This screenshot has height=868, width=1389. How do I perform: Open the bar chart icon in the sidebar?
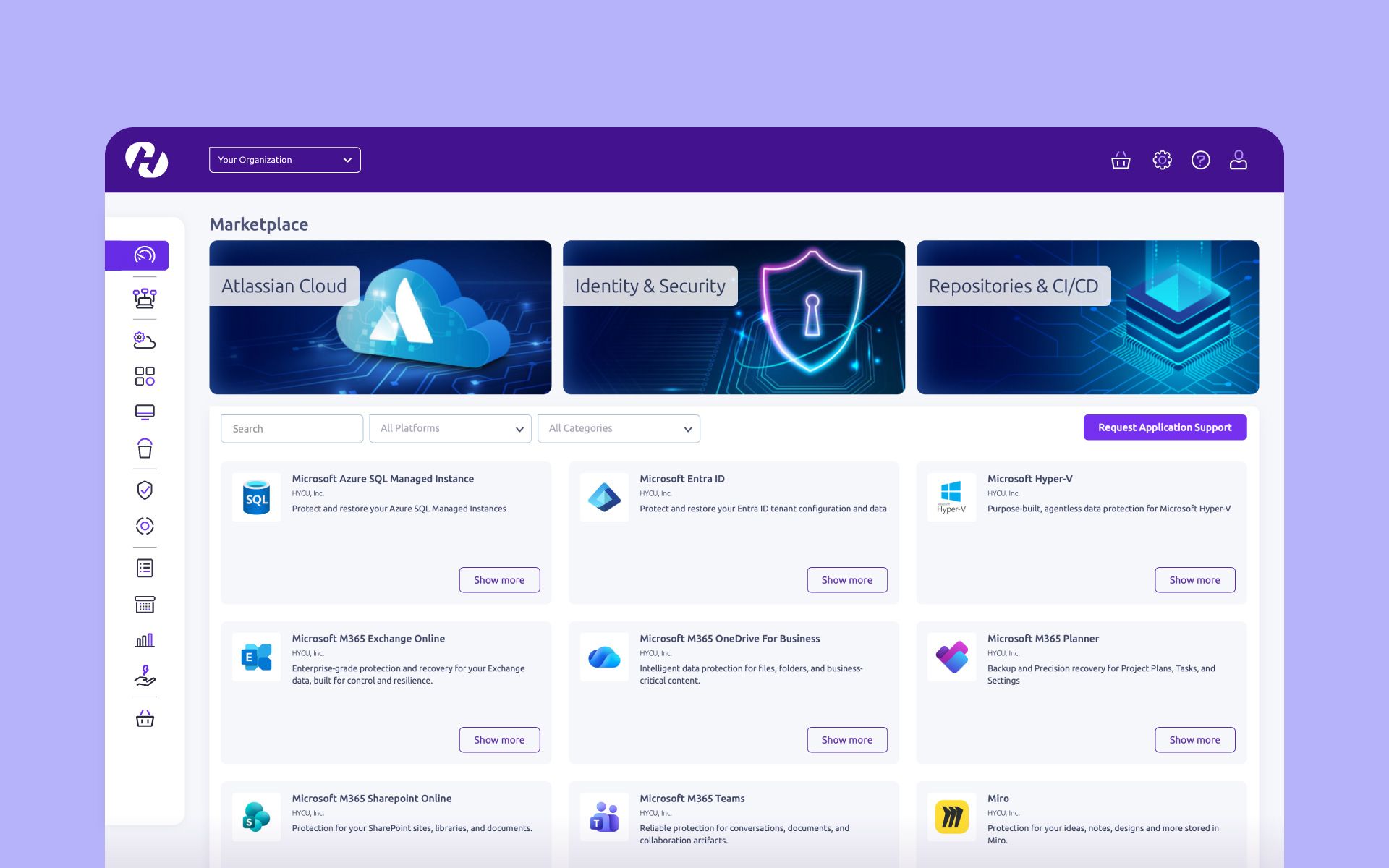pos(145,640)
